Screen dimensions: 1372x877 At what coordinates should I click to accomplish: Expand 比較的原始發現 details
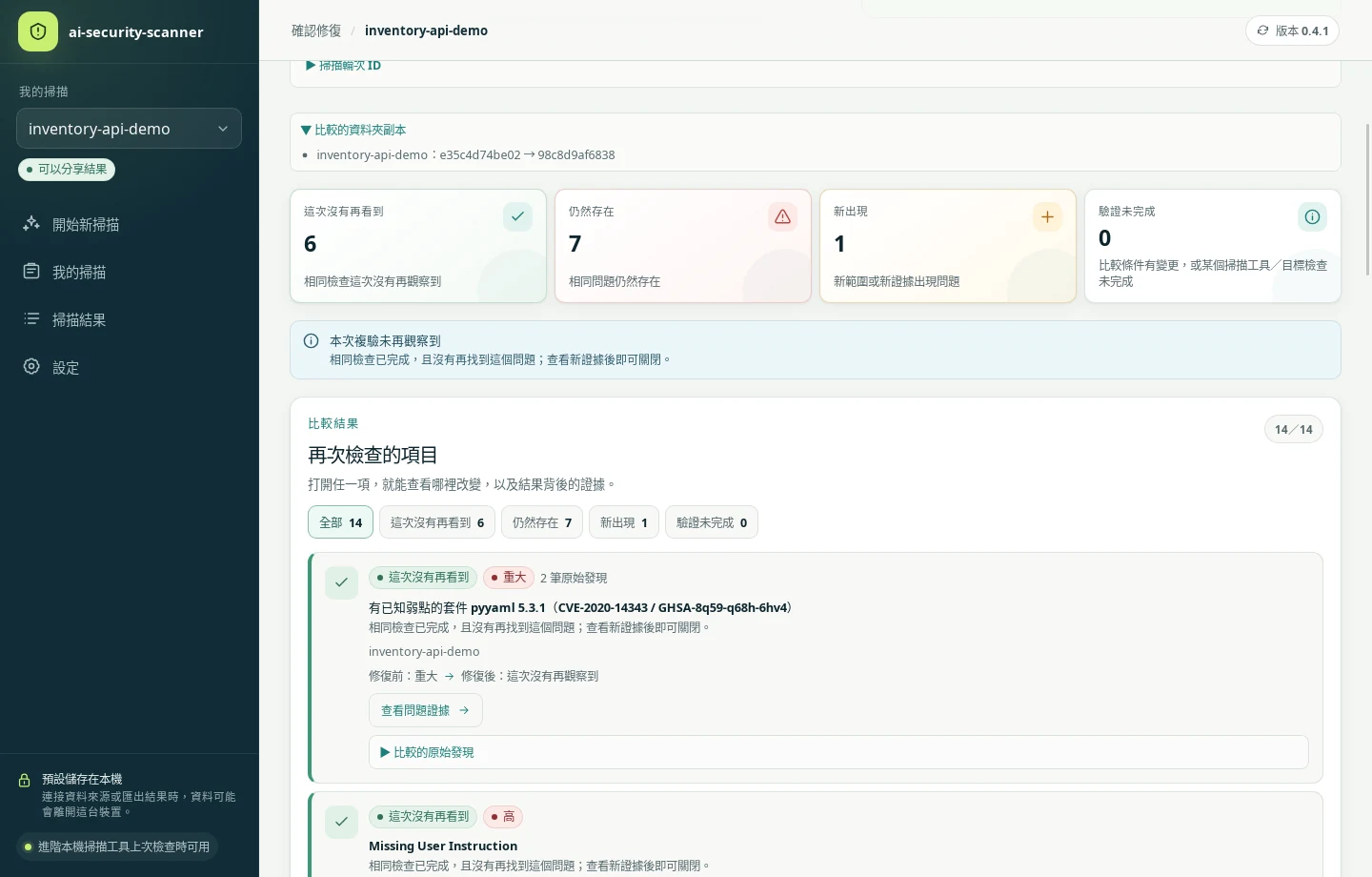point(838,752)
